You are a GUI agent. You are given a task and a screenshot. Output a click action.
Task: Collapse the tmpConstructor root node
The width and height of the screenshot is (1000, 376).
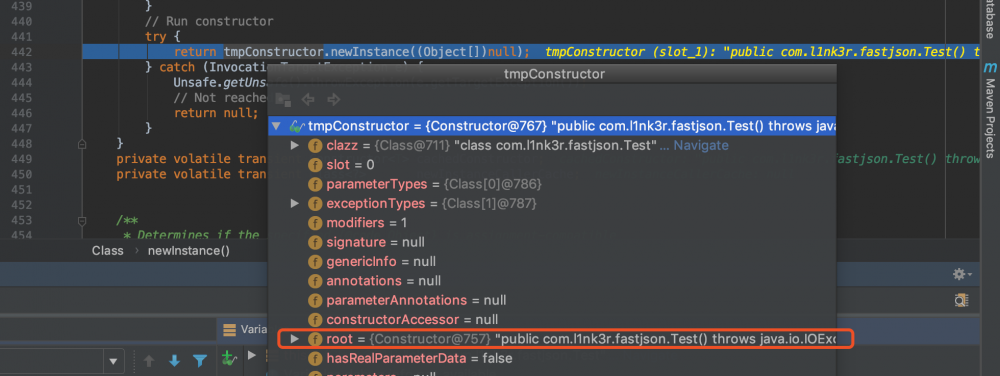[276, 126]
